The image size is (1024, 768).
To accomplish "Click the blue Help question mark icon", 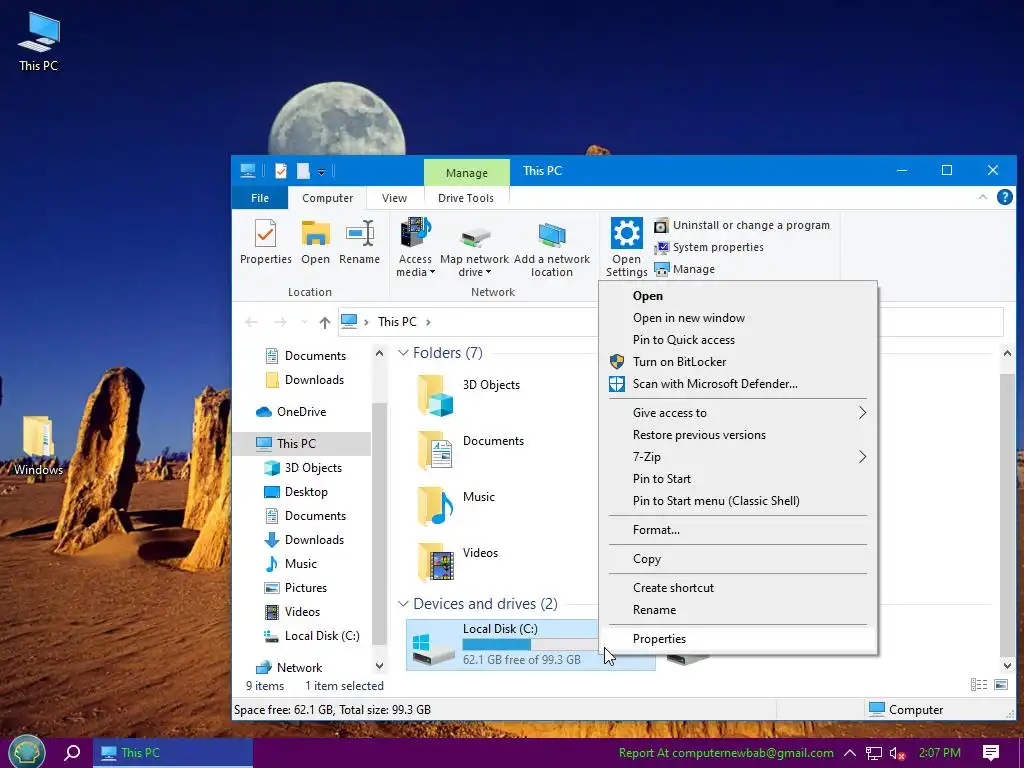I will [x=1004, y=197].
